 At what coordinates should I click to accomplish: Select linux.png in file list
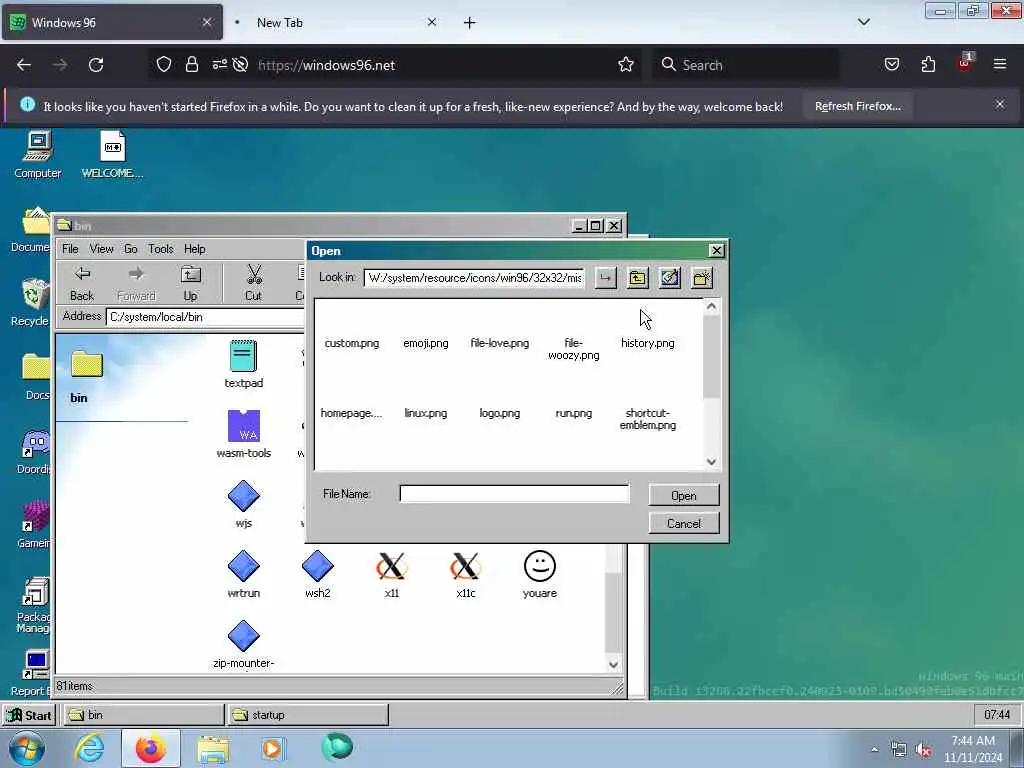click(426, 413)
